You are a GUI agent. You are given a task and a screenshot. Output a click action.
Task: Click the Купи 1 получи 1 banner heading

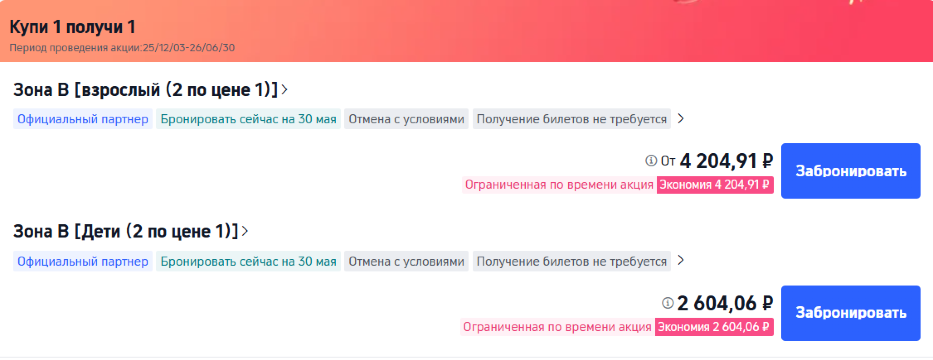73,27
